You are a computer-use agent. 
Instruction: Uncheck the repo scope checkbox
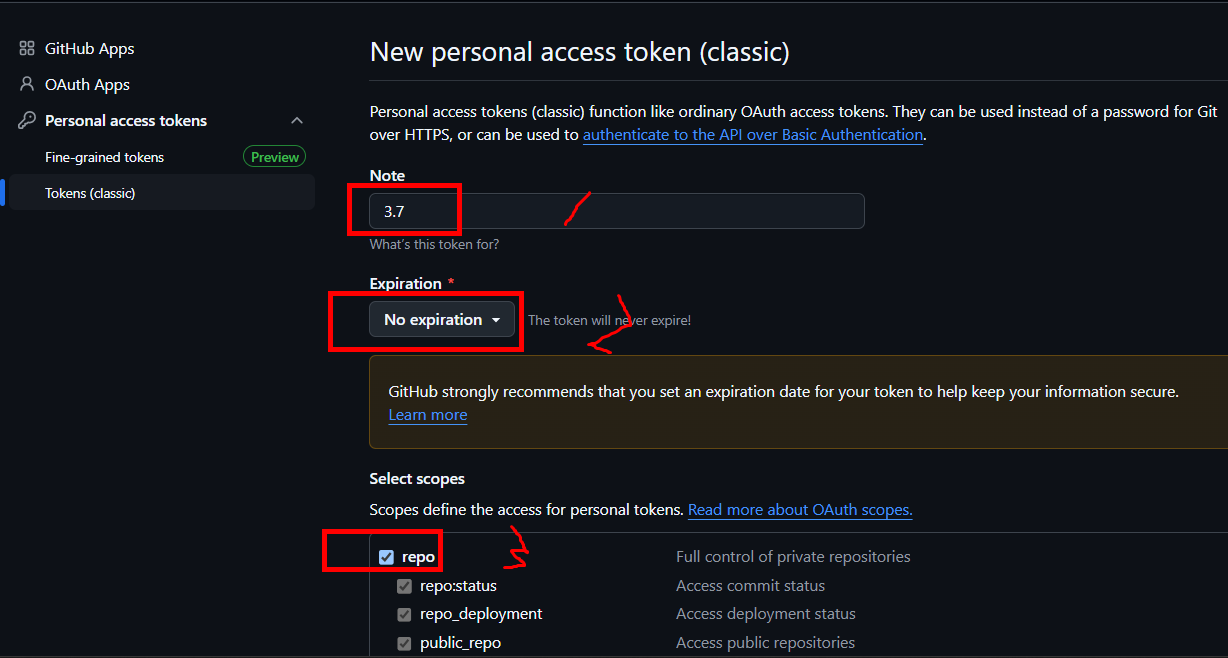click(386, 557)
